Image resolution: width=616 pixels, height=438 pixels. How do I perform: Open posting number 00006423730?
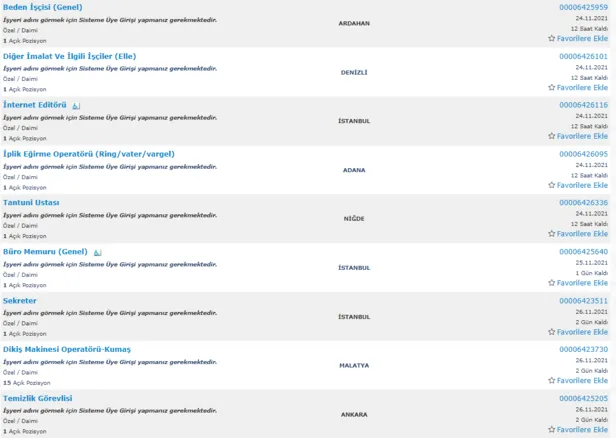582,350
